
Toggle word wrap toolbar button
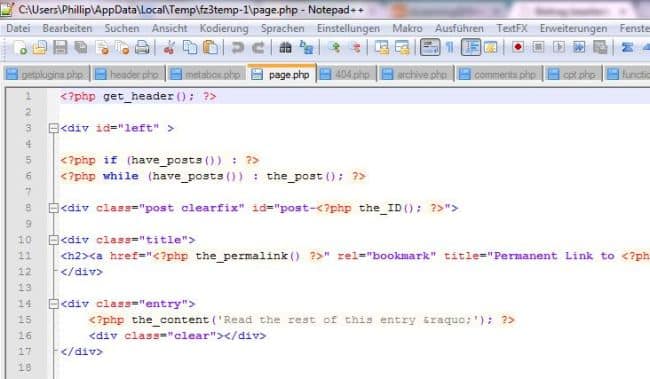(x=429, y=47)
